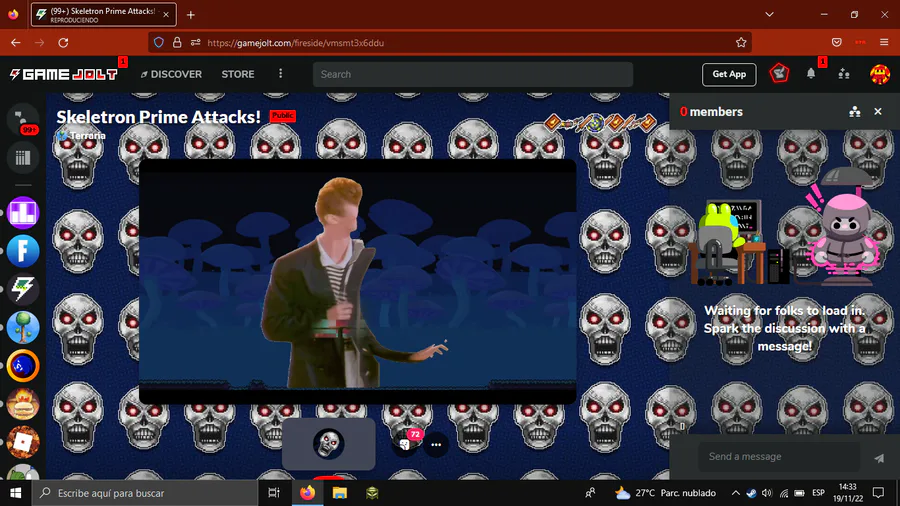Open the list all tabs dropdown
This screenshot has height=506, width=900.
[769, 15]
